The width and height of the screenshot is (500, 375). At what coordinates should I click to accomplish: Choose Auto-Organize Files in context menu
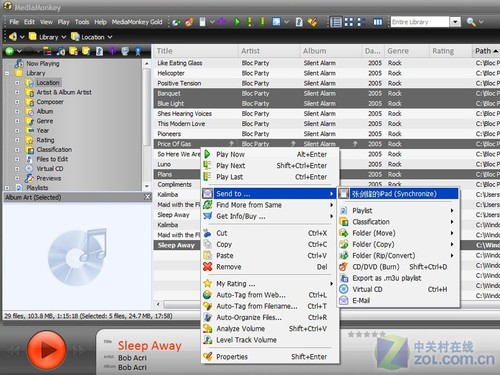point(270,317)
